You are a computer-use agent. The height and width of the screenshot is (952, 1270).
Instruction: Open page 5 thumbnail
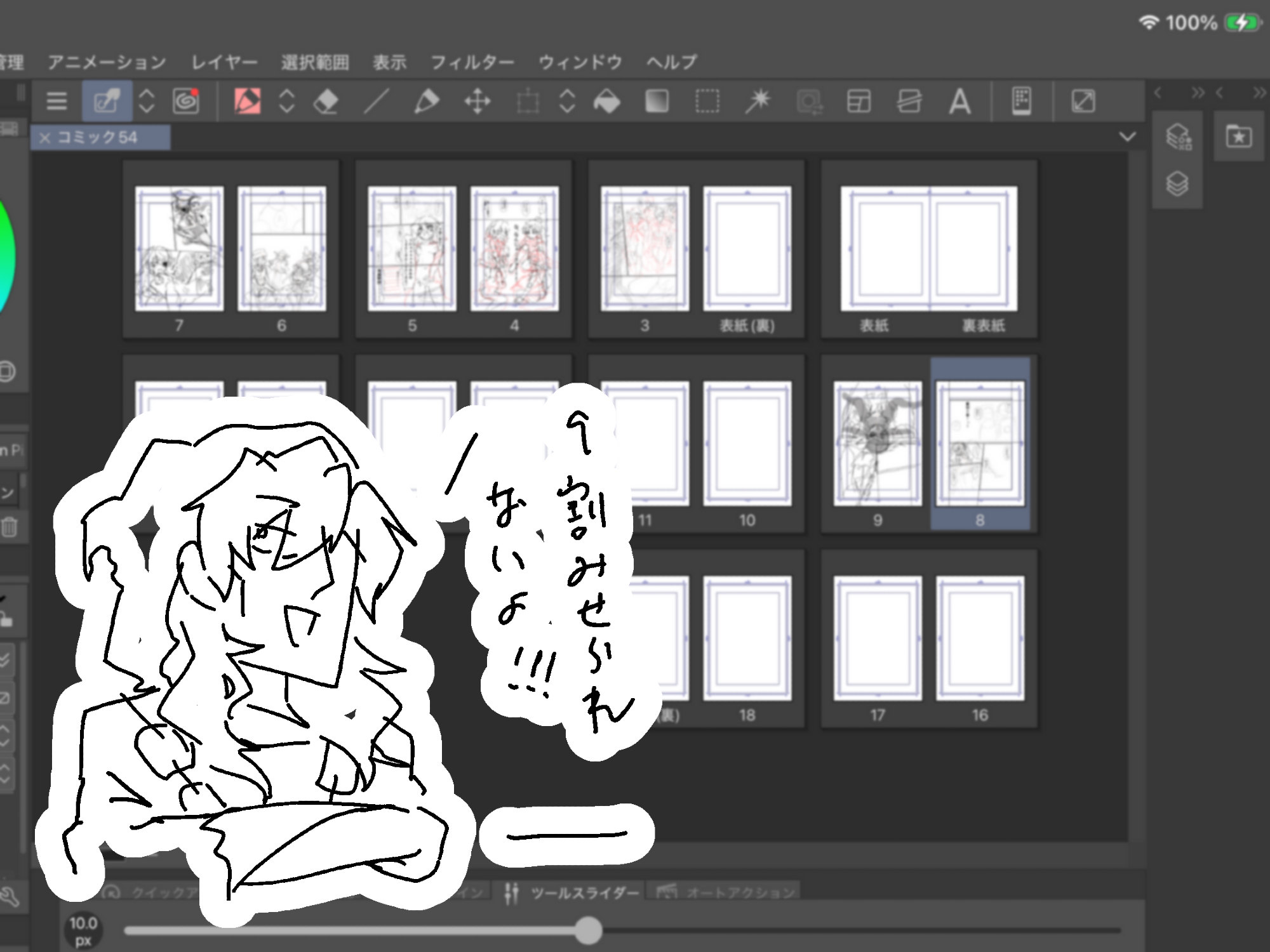[x=411, y=249]
